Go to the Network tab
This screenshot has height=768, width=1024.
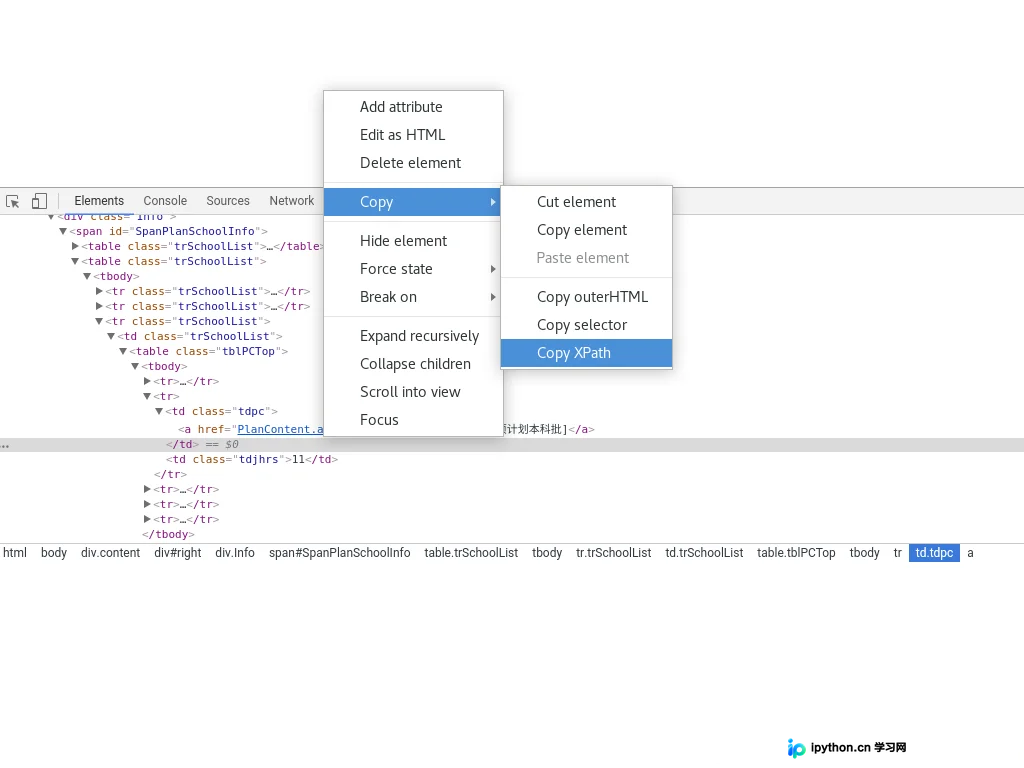coord(291,201)
